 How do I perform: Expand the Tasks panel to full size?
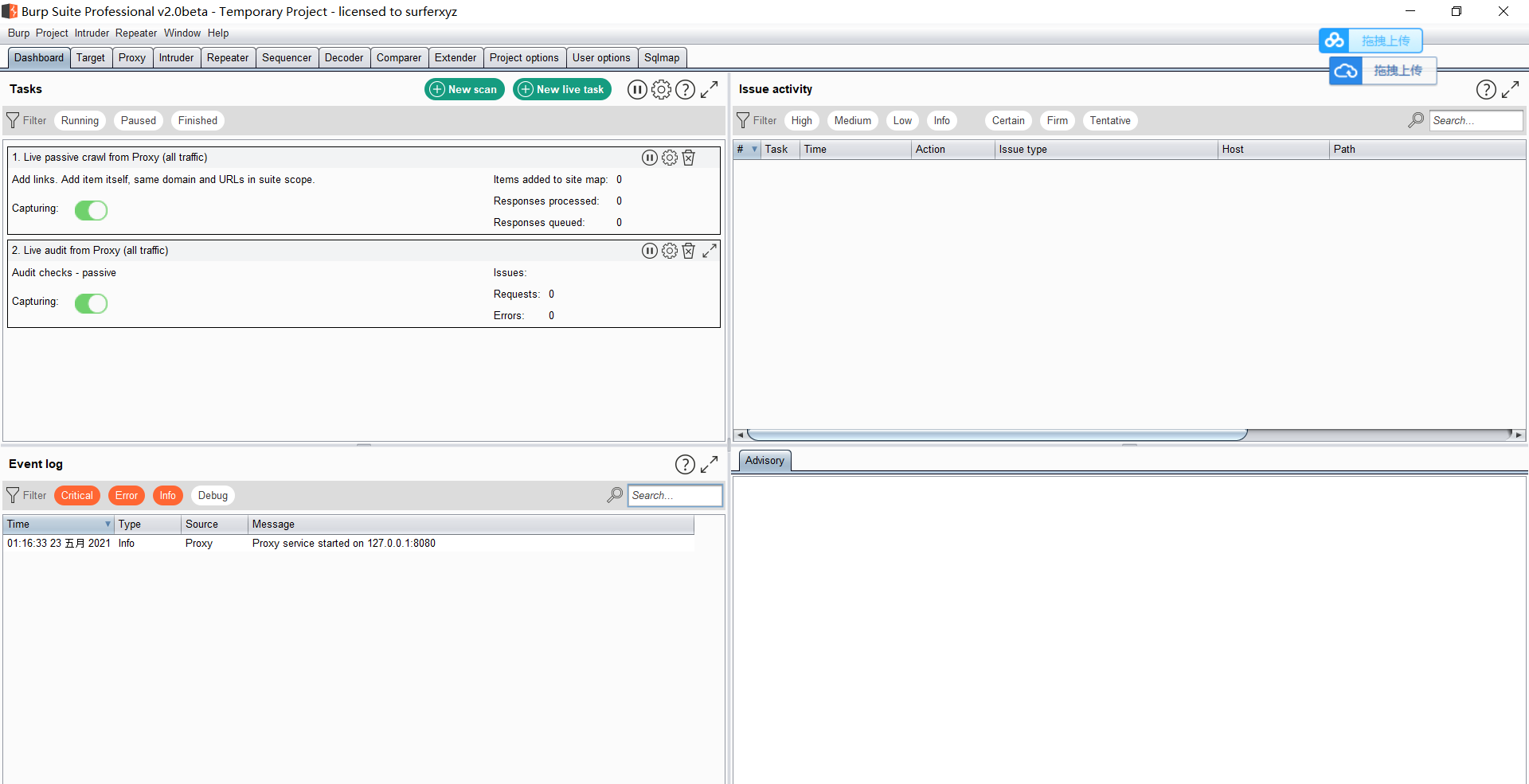tap(709, 89)
